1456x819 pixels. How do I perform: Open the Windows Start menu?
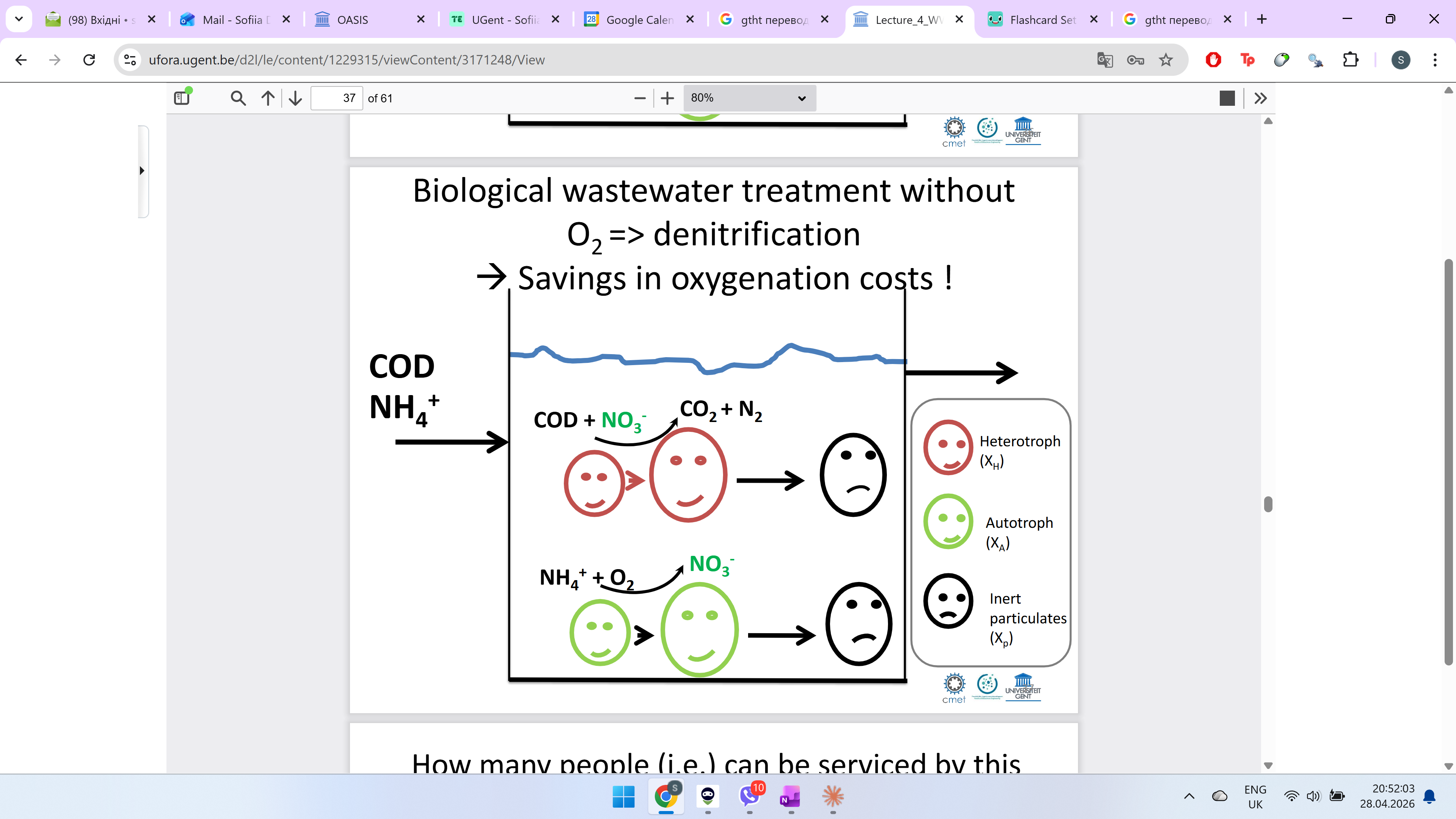[x=623, y=796]
